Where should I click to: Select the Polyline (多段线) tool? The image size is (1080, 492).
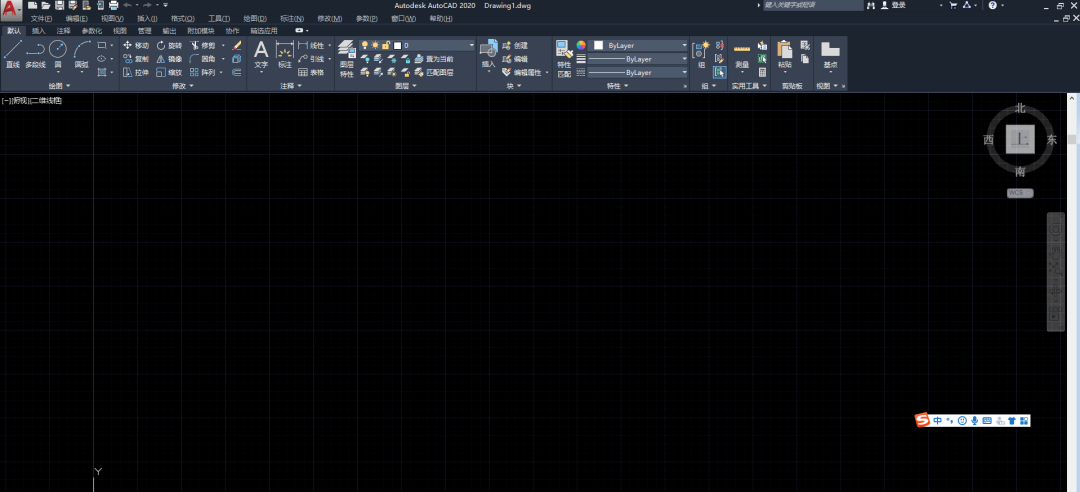(x=36, y=52)
